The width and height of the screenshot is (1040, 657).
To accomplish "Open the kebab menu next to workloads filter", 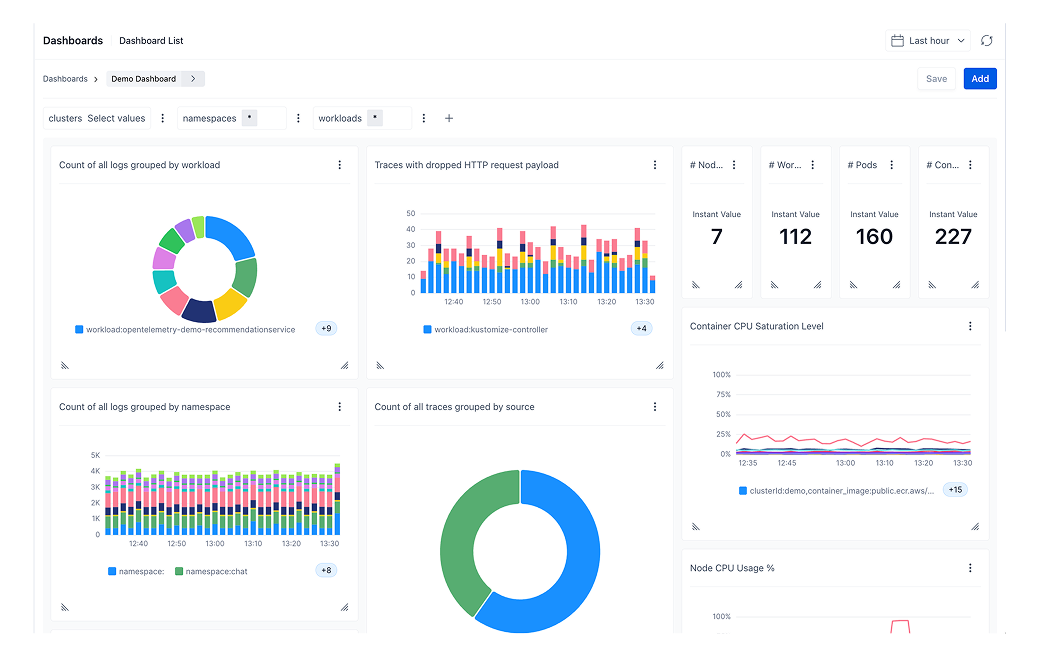I will 424,118.
